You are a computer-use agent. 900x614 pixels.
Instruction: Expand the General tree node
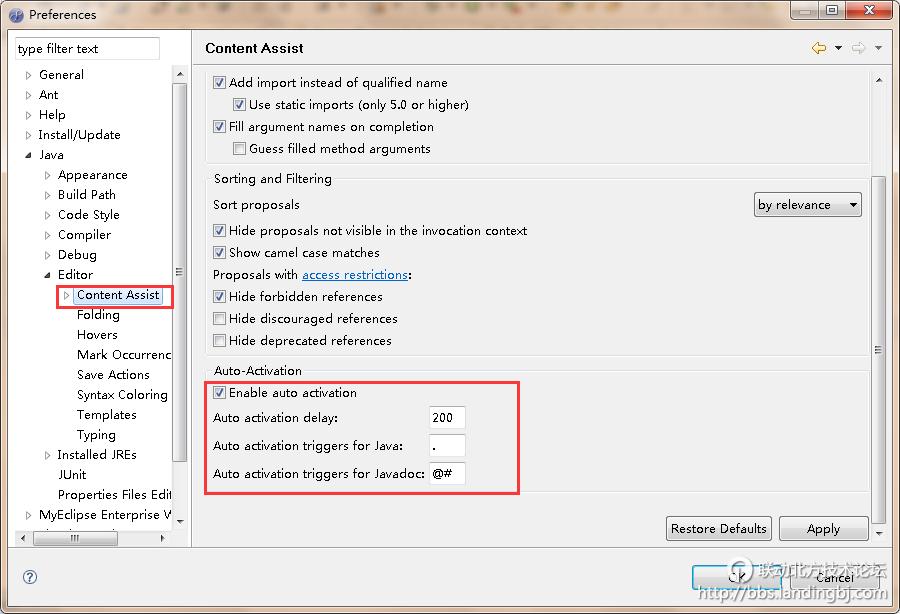point(28,75)
